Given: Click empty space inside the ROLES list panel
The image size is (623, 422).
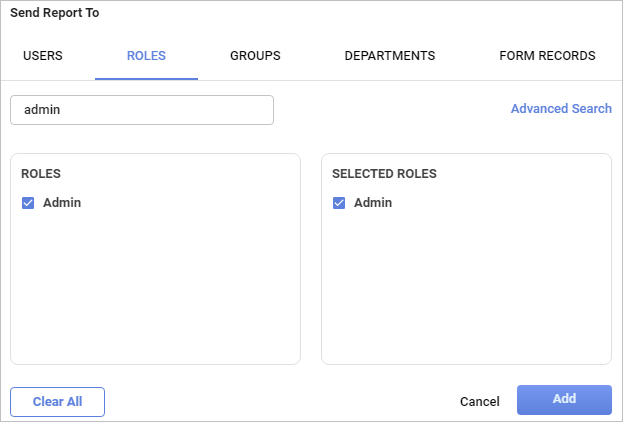Looking at the screenshot, I should (155, 290).
